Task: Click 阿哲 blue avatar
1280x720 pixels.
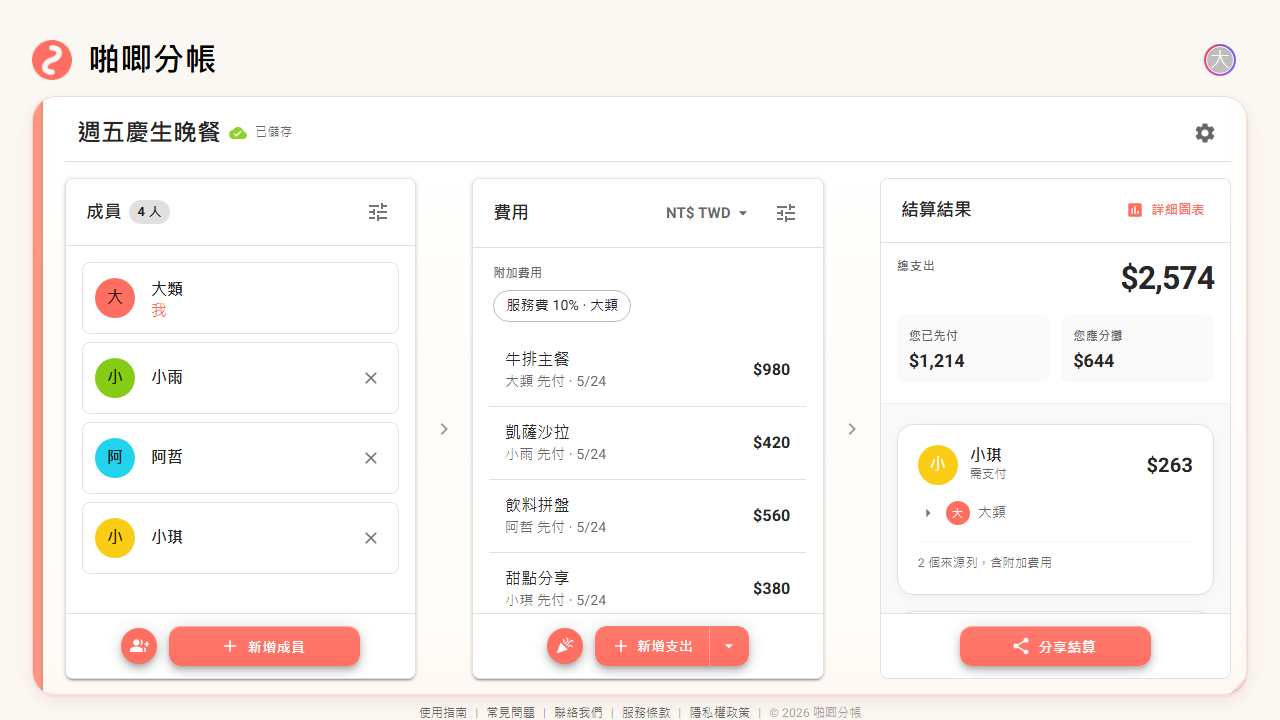Action: pos(115,458)
